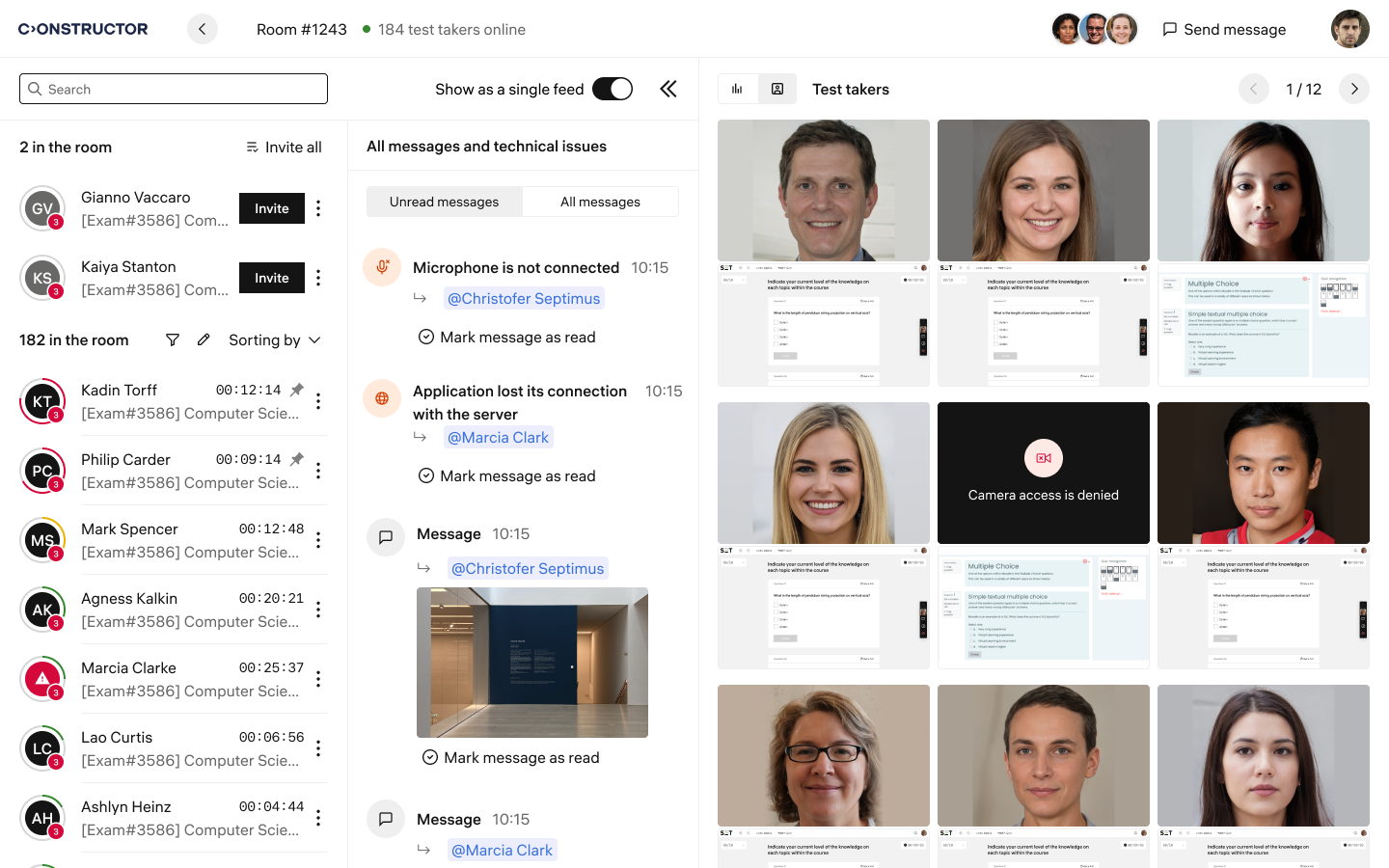Toggle off Show as a single feed

[613, 89]
